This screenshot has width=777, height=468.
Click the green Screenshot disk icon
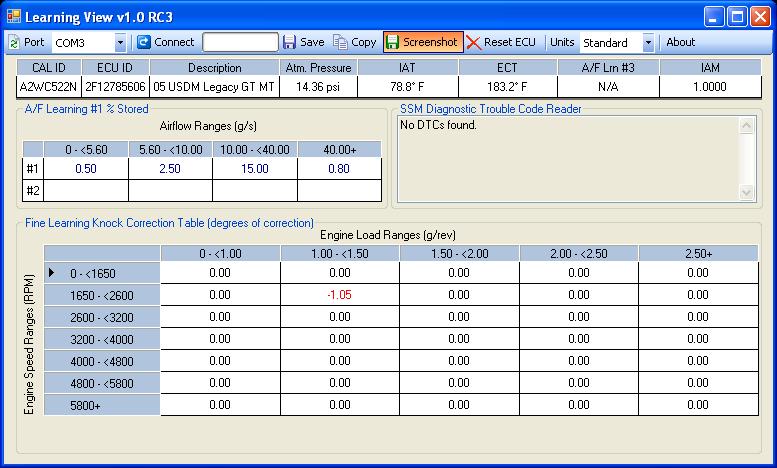pos(392,42)
